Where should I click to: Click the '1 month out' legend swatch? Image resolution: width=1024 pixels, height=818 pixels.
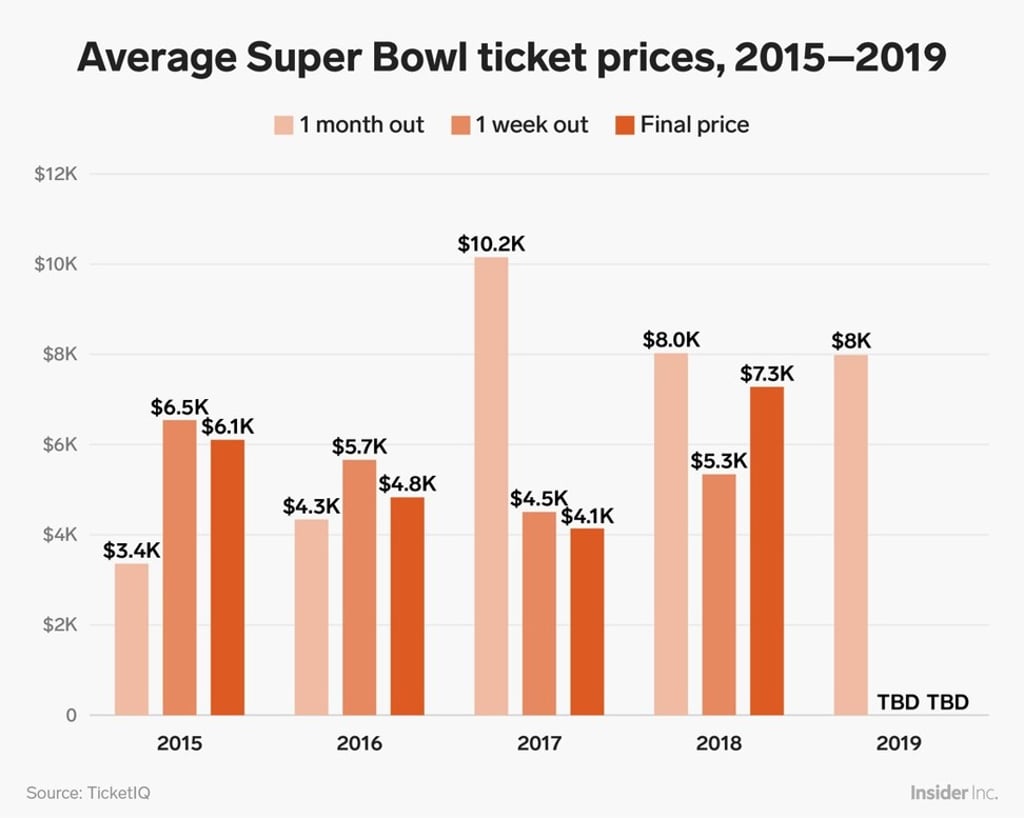284,125
